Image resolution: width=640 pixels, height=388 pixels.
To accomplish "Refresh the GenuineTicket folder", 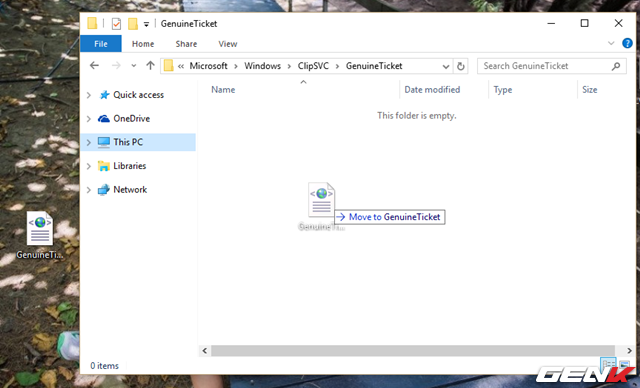I will 460,66.
